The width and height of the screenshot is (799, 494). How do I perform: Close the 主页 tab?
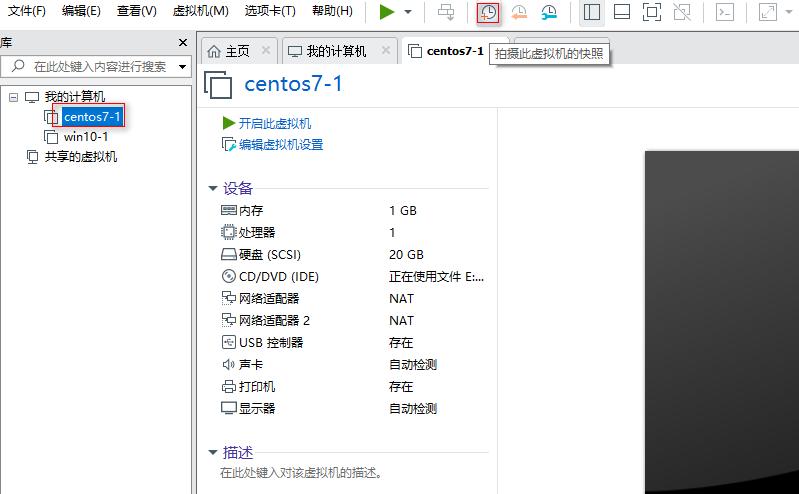tap(265, 50)
